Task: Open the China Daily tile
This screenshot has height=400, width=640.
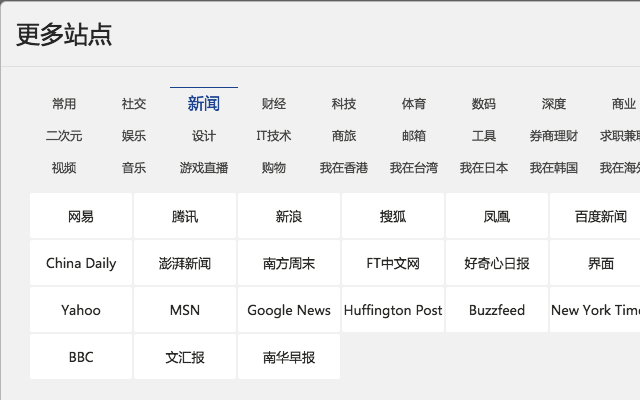Action: pyautogui.click(x=81, y=263)
